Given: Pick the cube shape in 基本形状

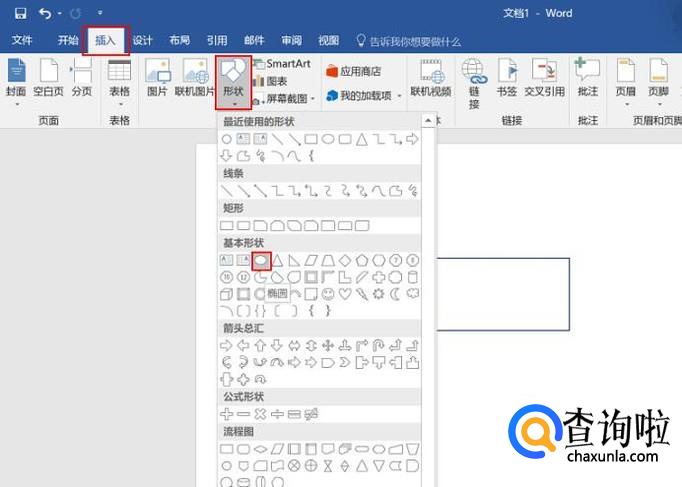Looking at the screenshot, I should (226, 294).
